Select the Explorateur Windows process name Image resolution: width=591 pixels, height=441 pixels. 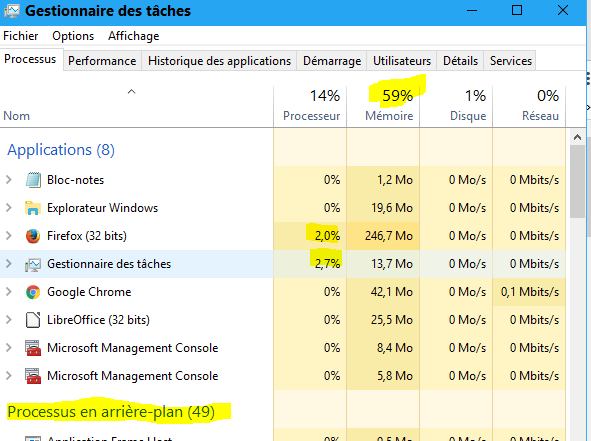(103, 208)
